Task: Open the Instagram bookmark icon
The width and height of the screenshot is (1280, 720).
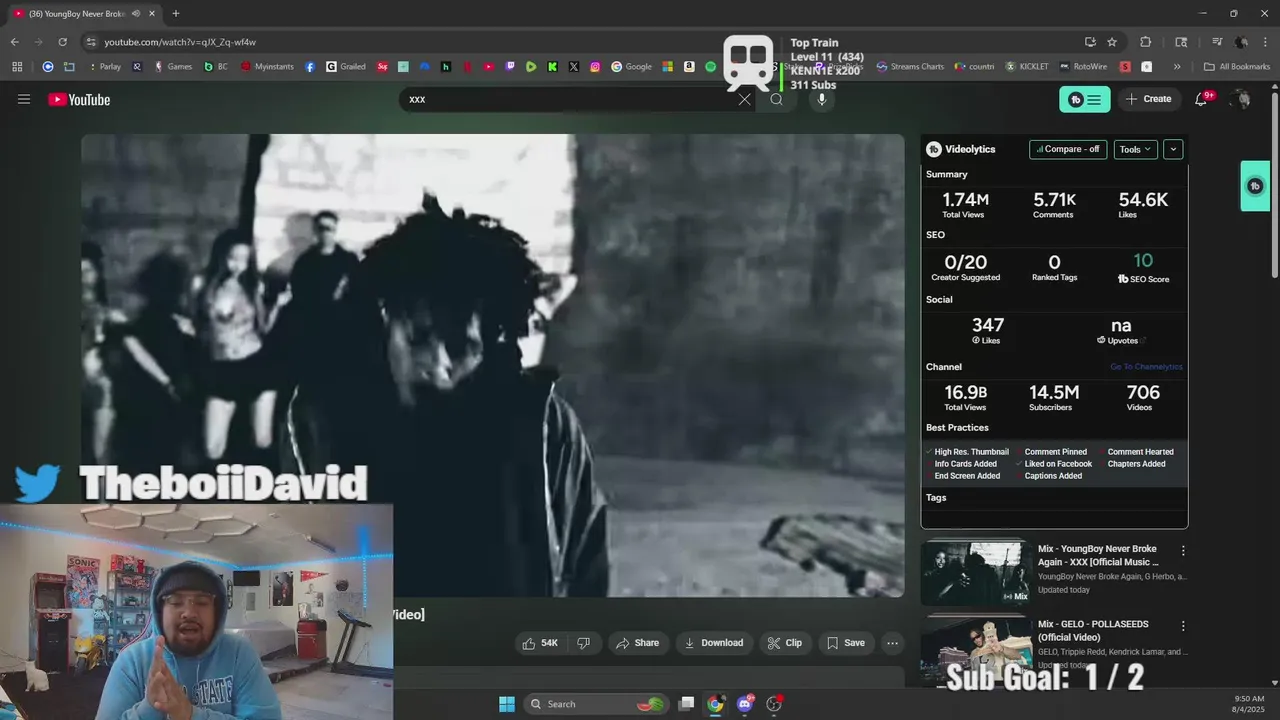Action: click(595, 67)
